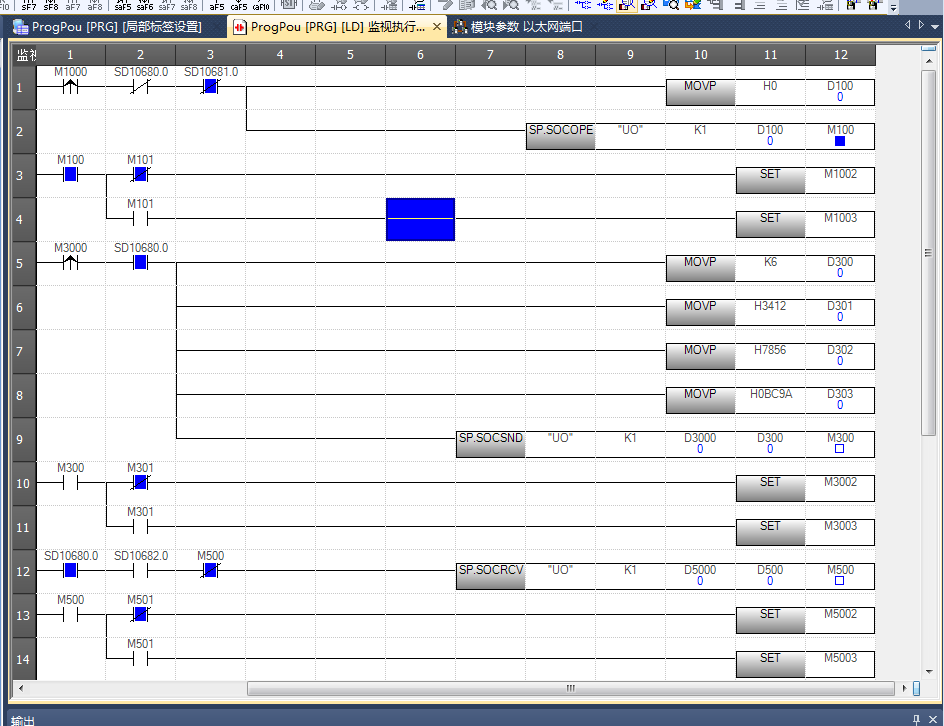Click the blue highlighted cursor cell in row 4
The image size is (944, 726).
click(x=420, y=219)
